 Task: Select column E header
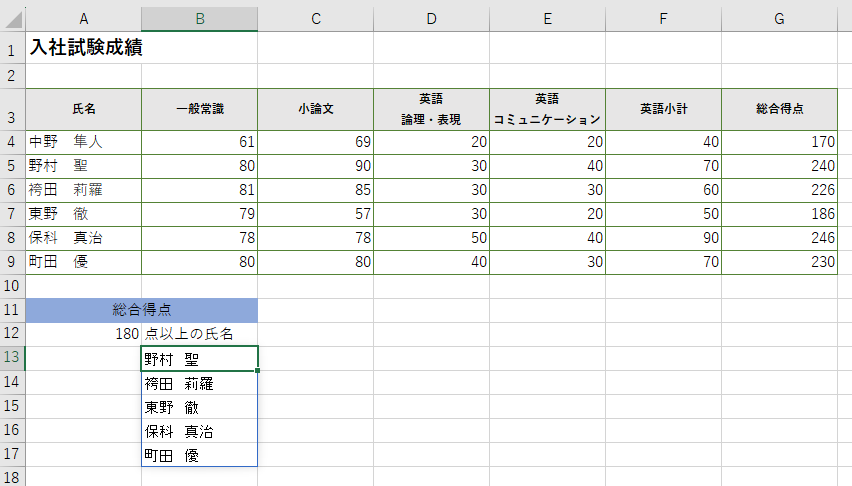click(547, 19)
